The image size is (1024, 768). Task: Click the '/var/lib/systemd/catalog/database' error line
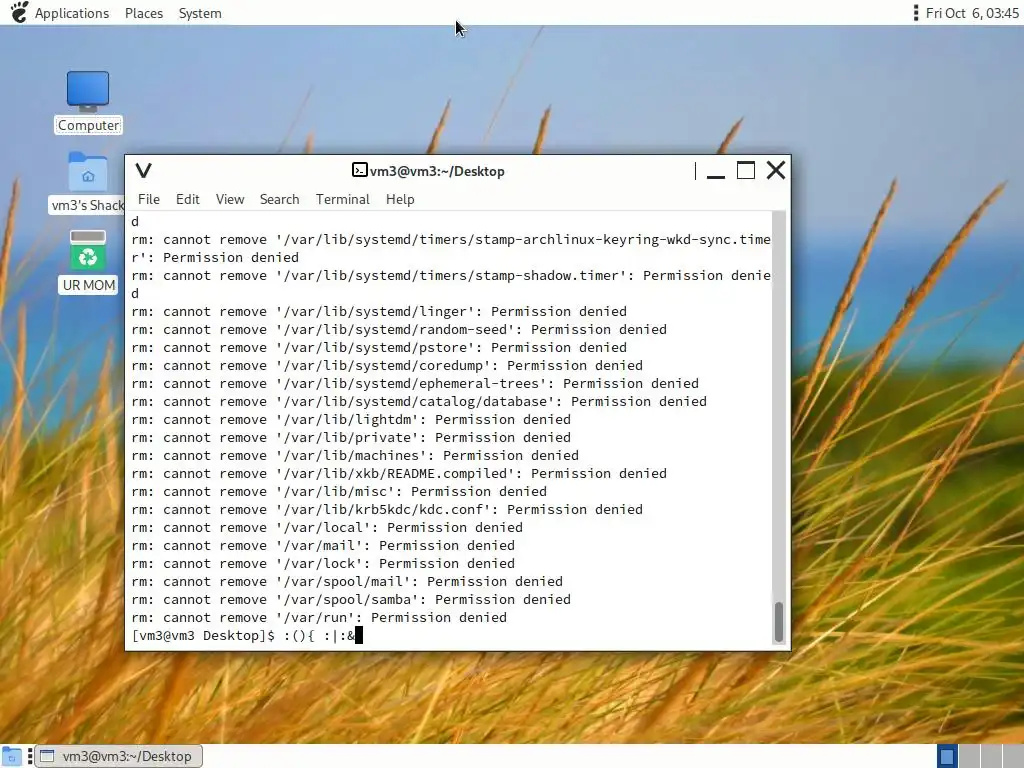[419, 402]
